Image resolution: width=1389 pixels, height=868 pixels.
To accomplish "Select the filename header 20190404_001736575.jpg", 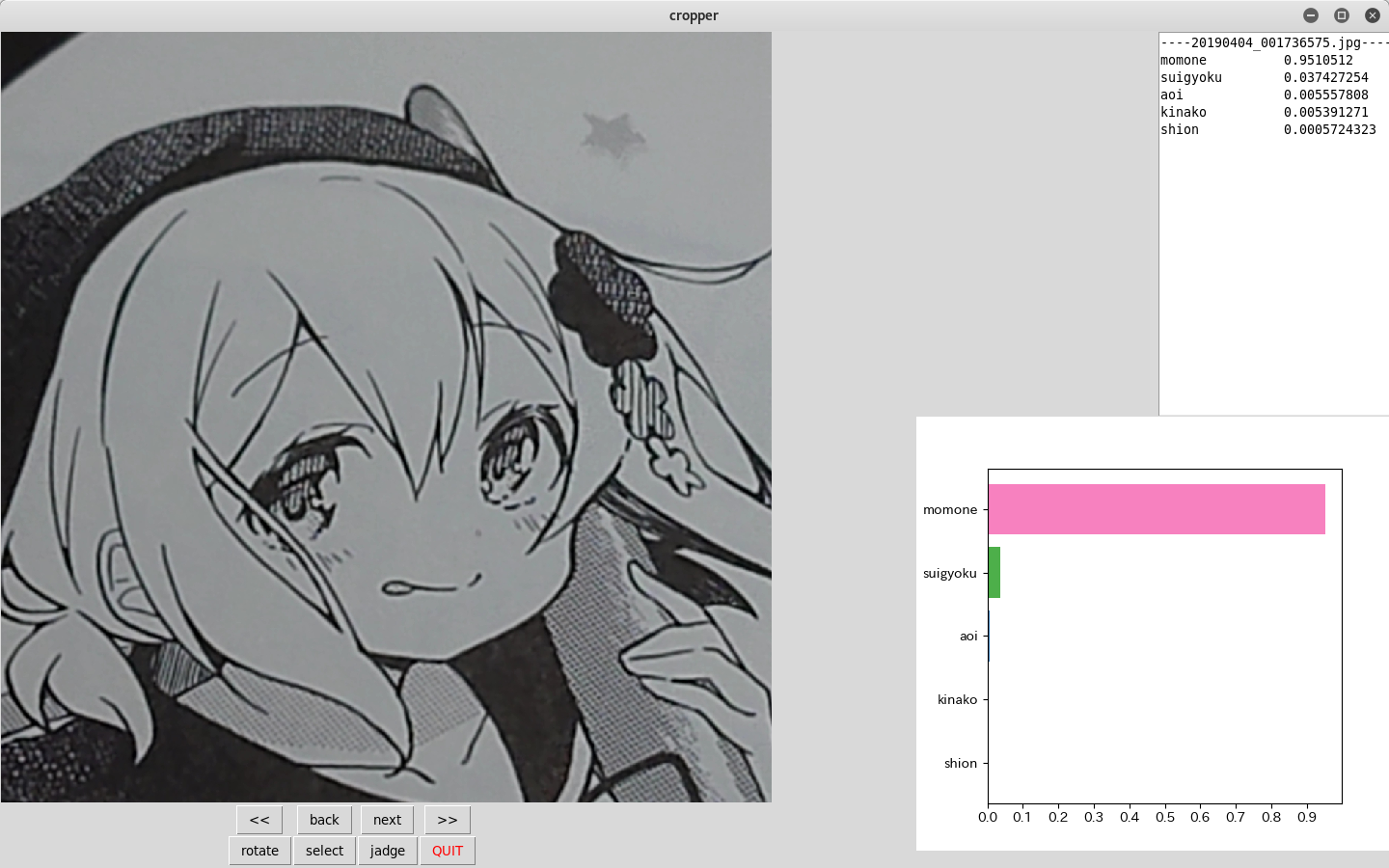I will coord(1273,42).
